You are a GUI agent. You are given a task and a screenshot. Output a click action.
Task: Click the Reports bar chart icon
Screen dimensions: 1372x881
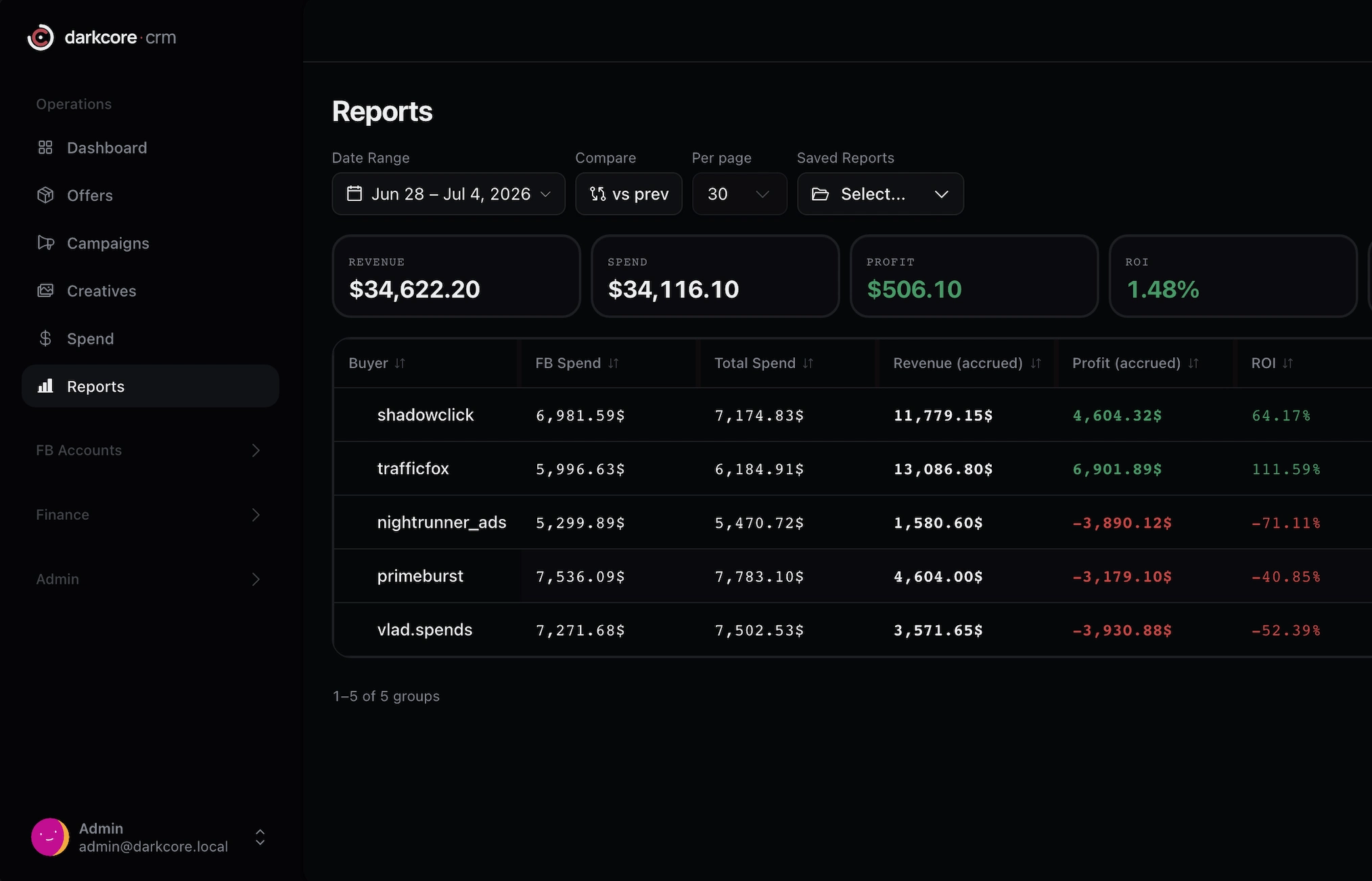pyautogui.click(x=45, y=386)
